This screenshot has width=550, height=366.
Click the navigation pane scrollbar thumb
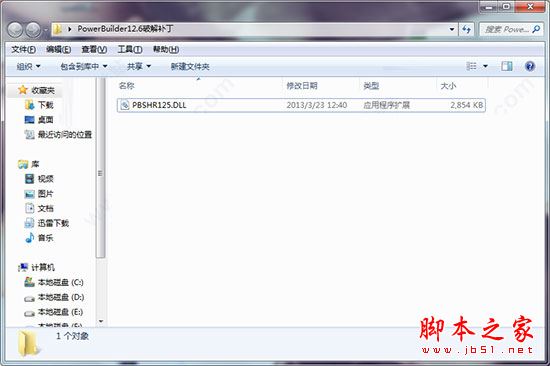100,168
